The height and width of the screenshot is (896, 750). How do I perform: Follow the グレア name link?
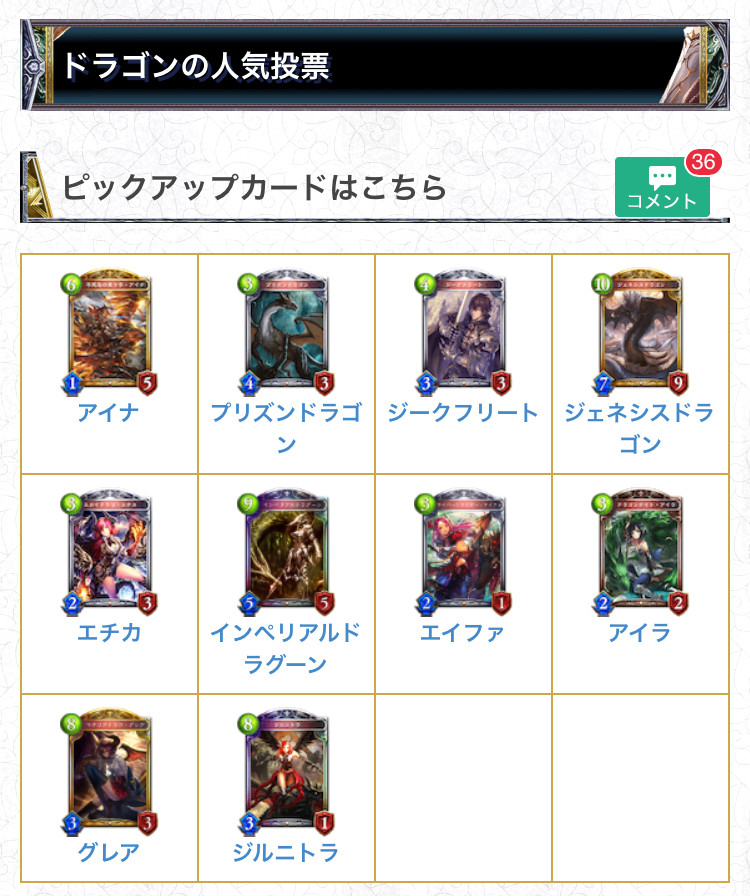[109, 853]
